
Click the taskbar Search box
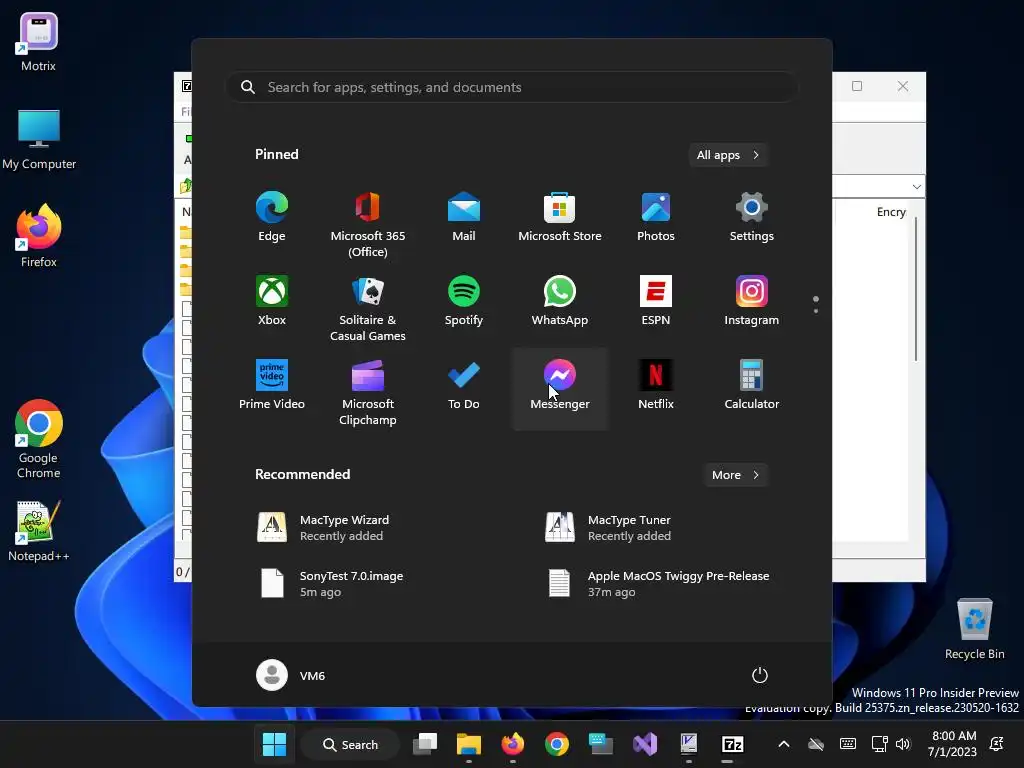pyautogui.click(x=351, y=744)
